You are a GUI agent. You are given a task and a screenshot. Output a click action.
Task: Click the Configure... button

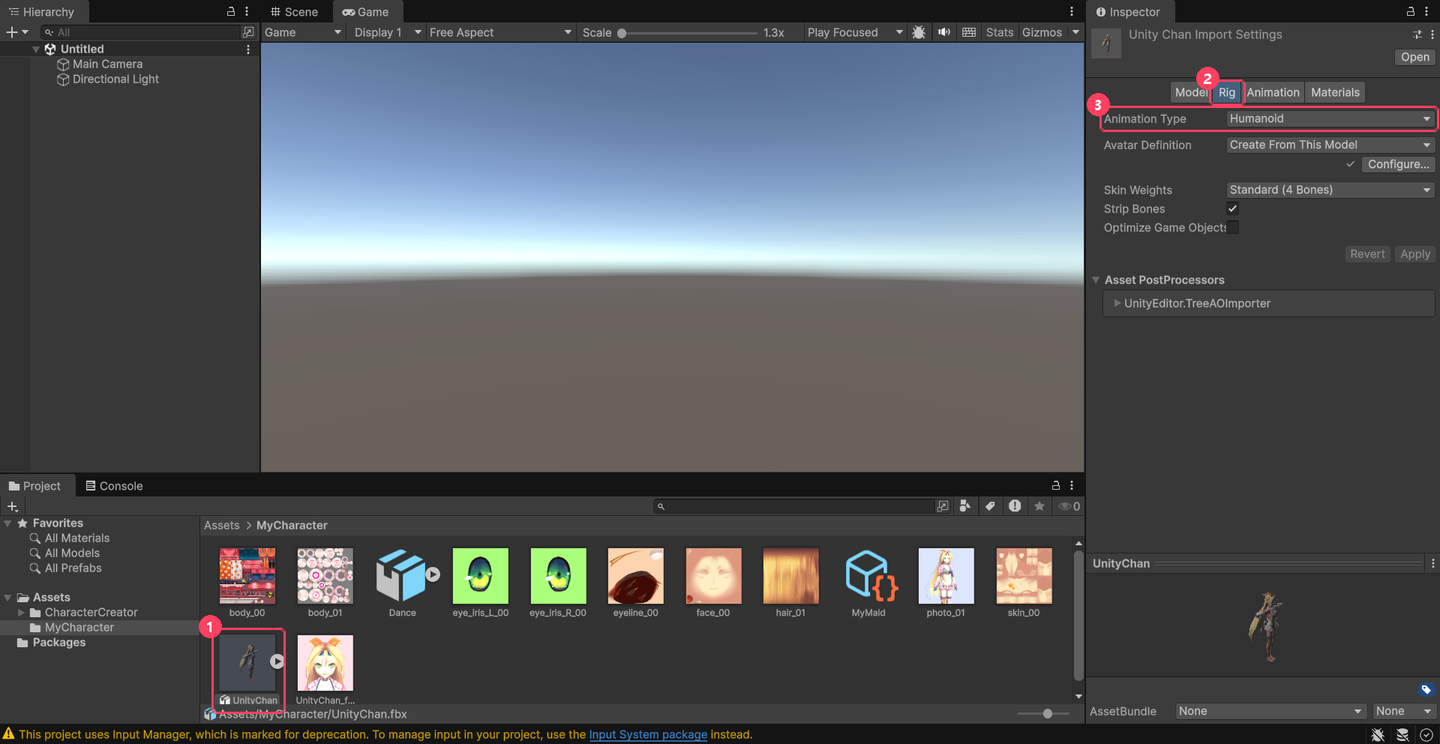(x=1398, y=164)
